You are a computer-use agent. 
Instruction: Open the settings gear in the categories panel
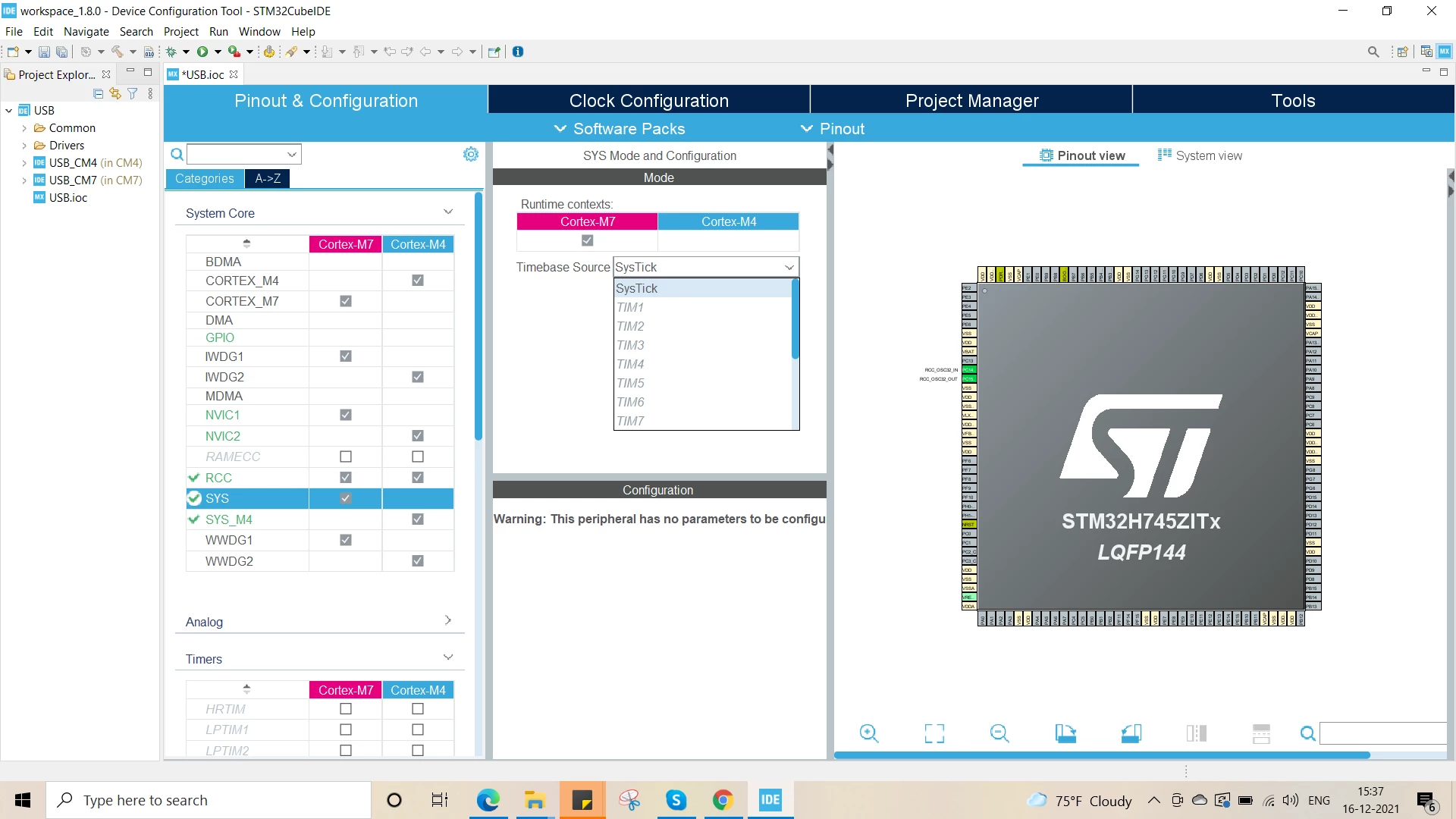pyautogui.click(x=471, y=155)
